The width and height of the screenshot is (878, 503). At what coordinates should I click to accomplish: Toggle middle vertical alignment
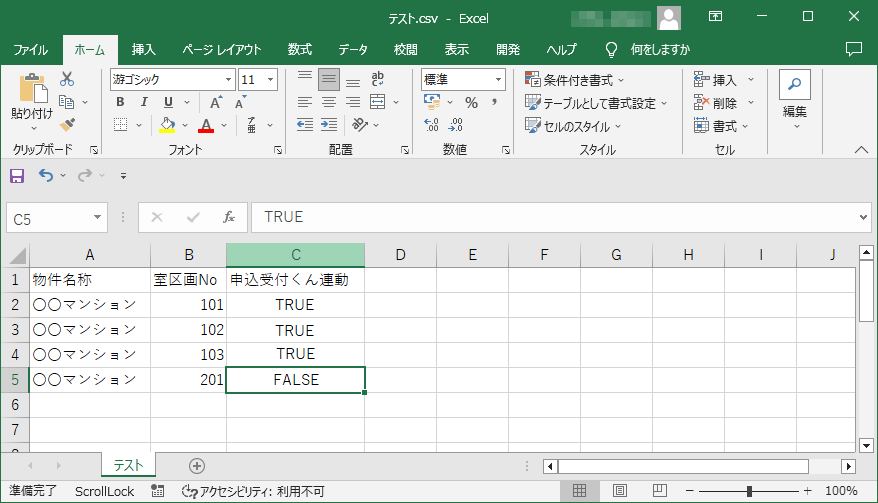pos(328,79)
